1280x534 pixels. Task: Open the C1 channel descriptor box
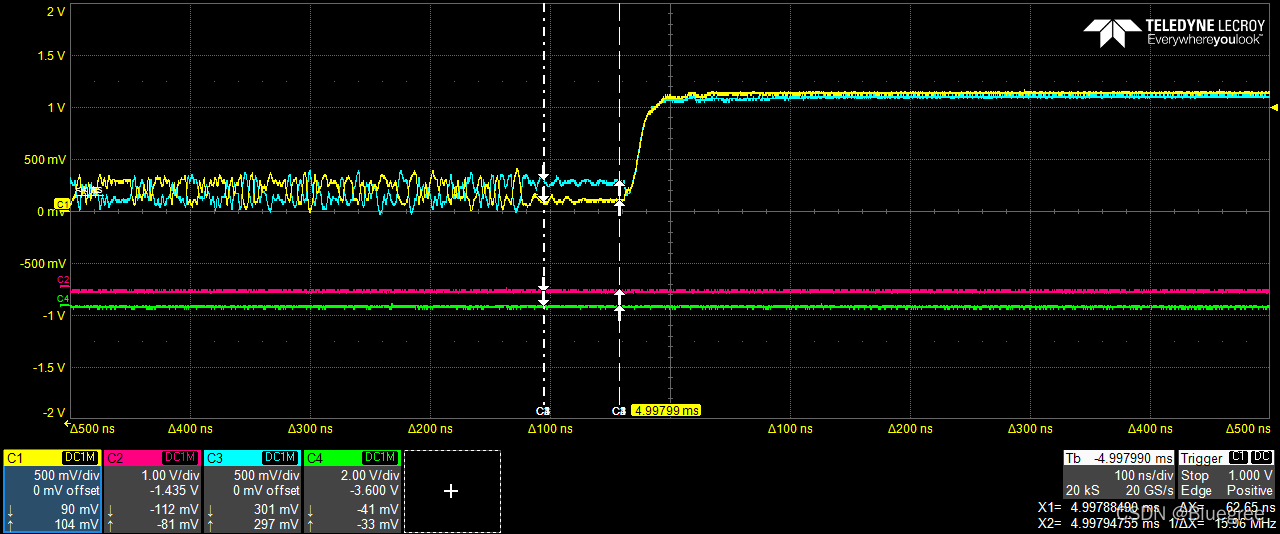[52, 491]
